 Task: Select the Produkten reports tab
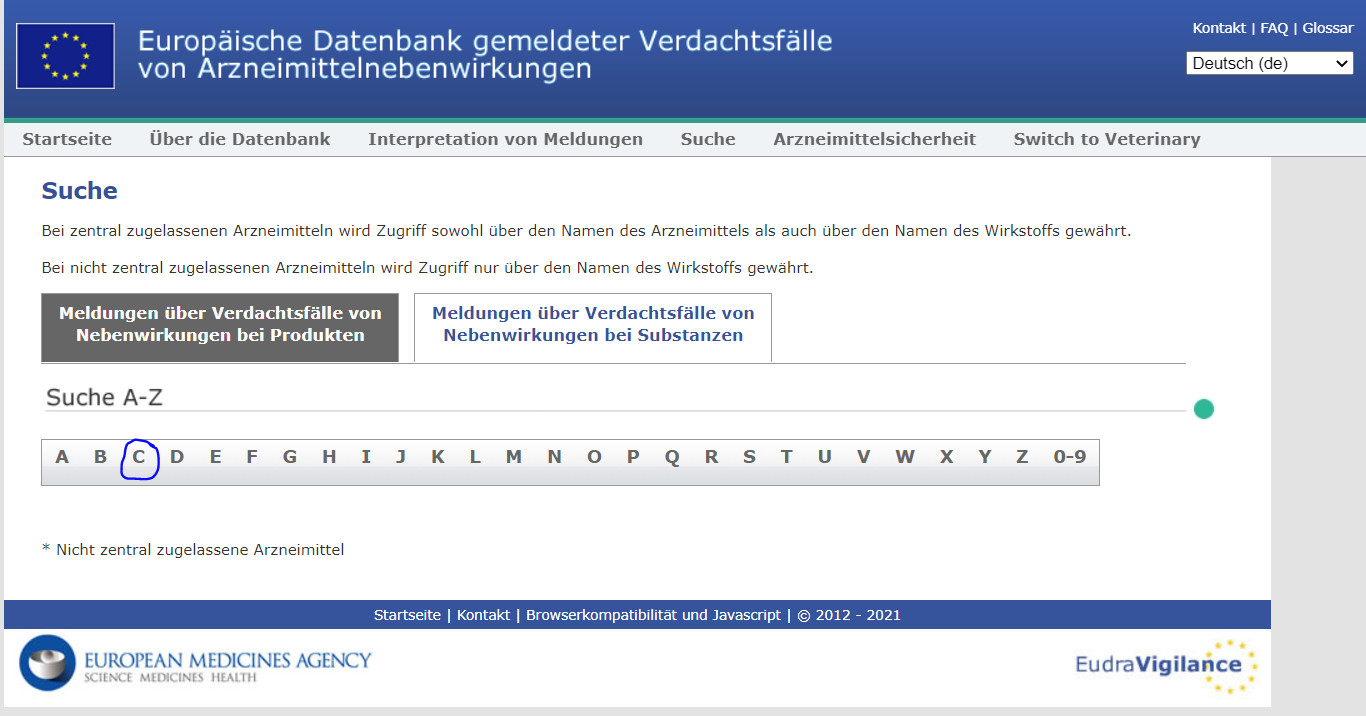pos(220,325)
